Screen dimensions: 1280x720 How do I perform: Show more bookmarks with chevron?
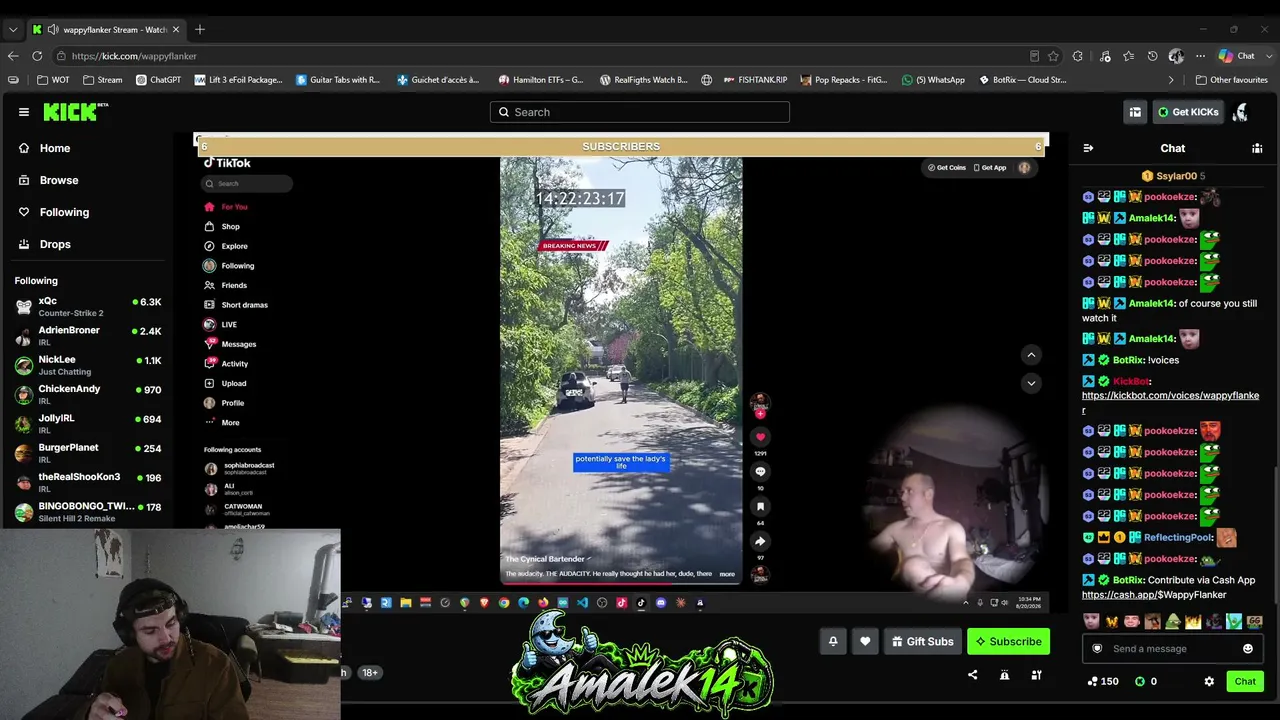[x=1171, y=80]
